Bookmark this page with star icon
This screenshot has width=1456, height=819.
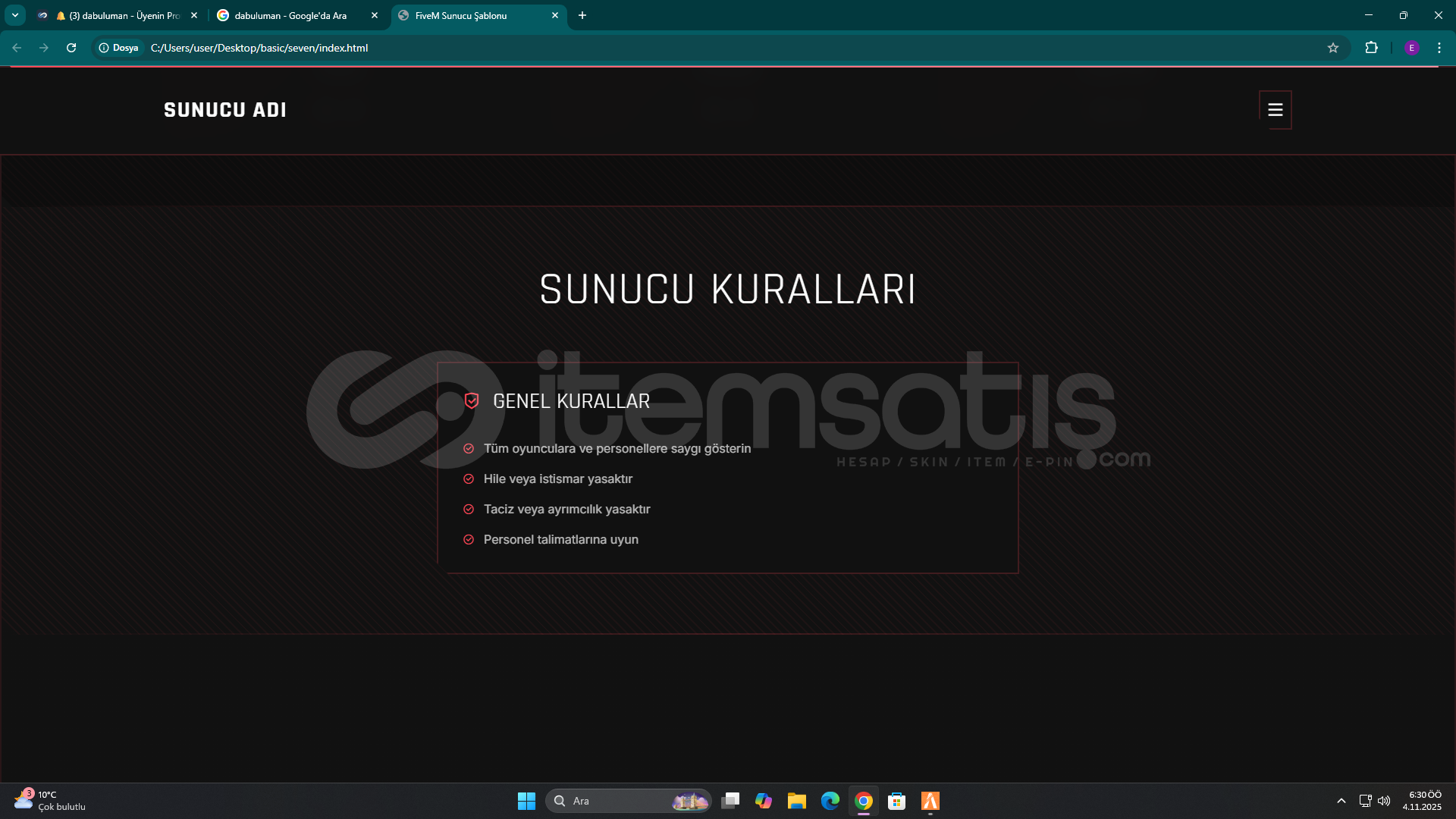point(1333,48)
